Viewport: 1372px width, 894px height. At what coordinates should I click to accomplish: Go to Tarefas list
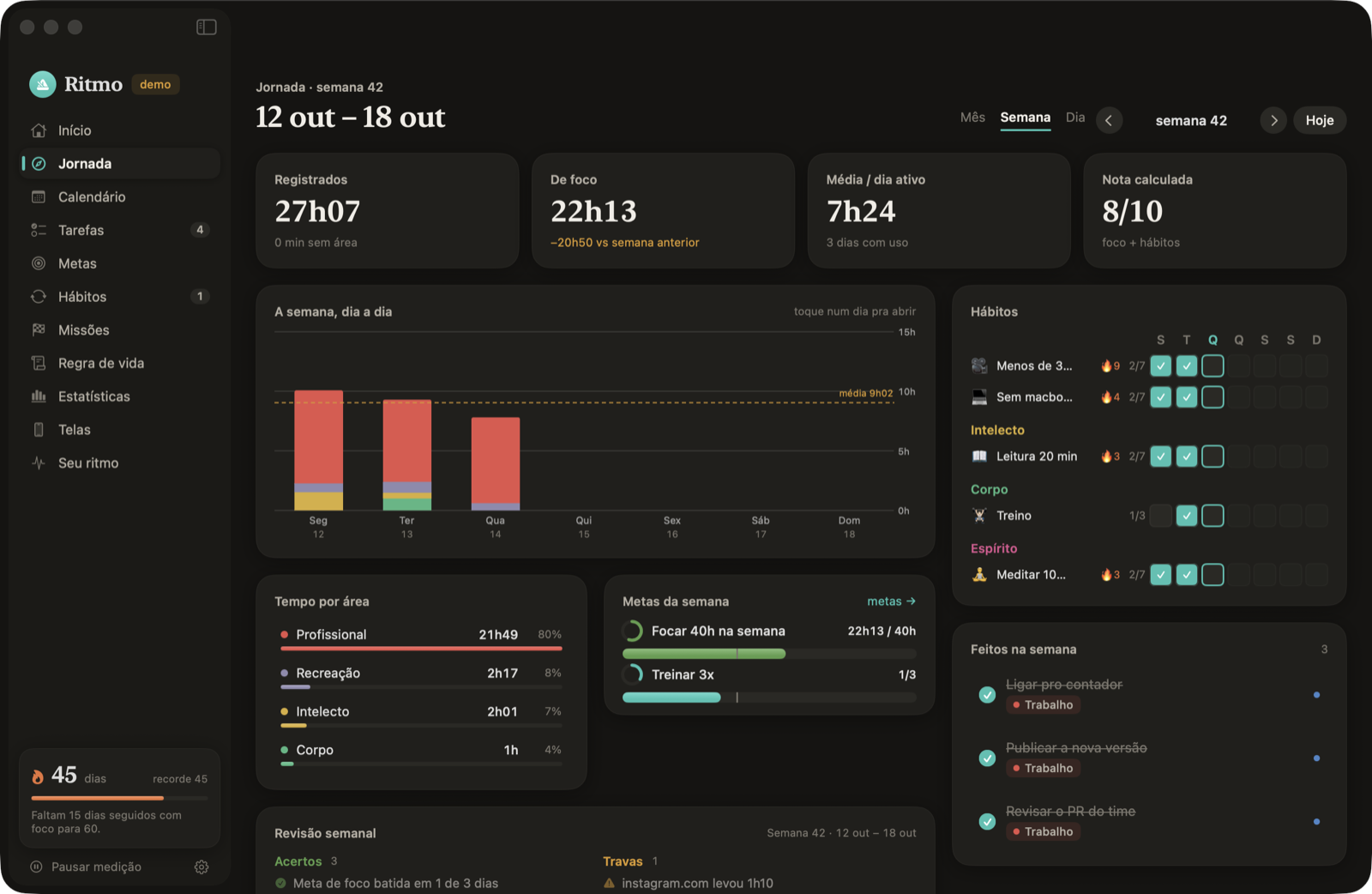(x=121, y=230)
